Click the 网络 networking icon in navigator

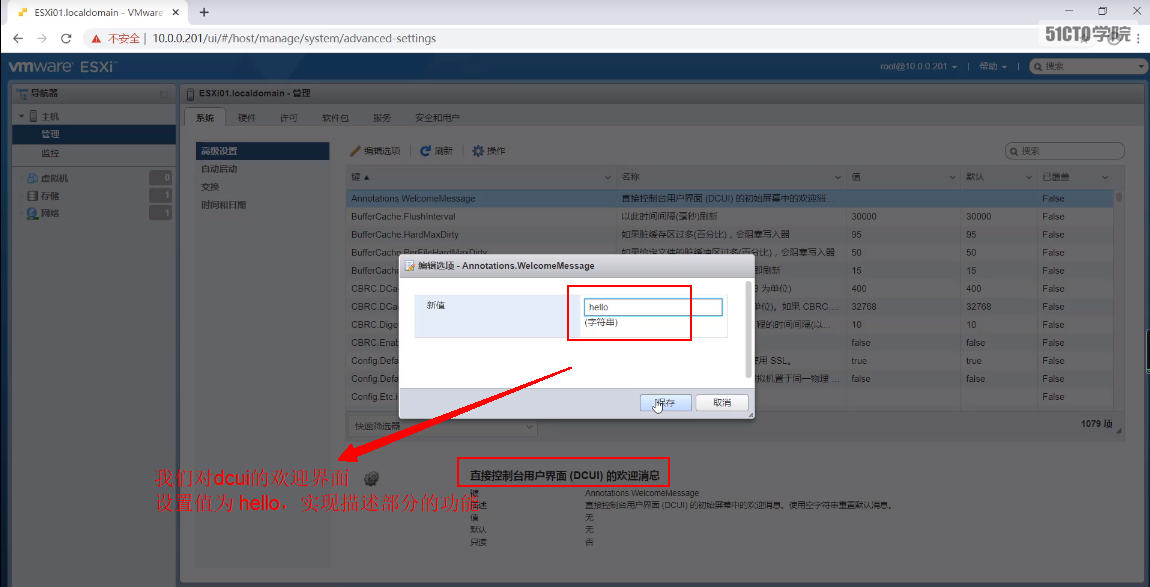(x=32, y=214)
